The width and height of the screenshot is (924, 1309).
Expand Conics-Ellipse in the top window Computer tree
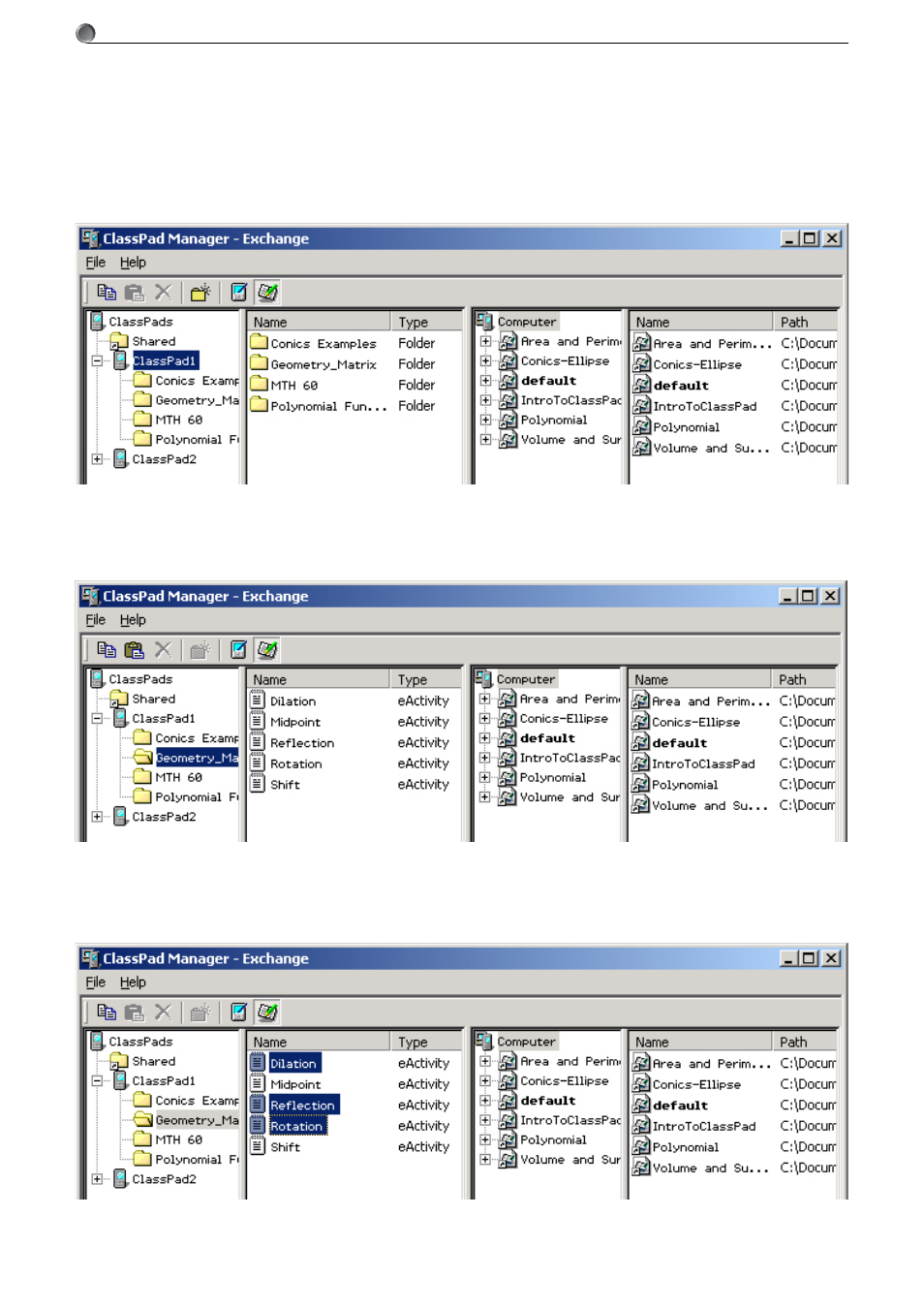click(x=485, y=360)
